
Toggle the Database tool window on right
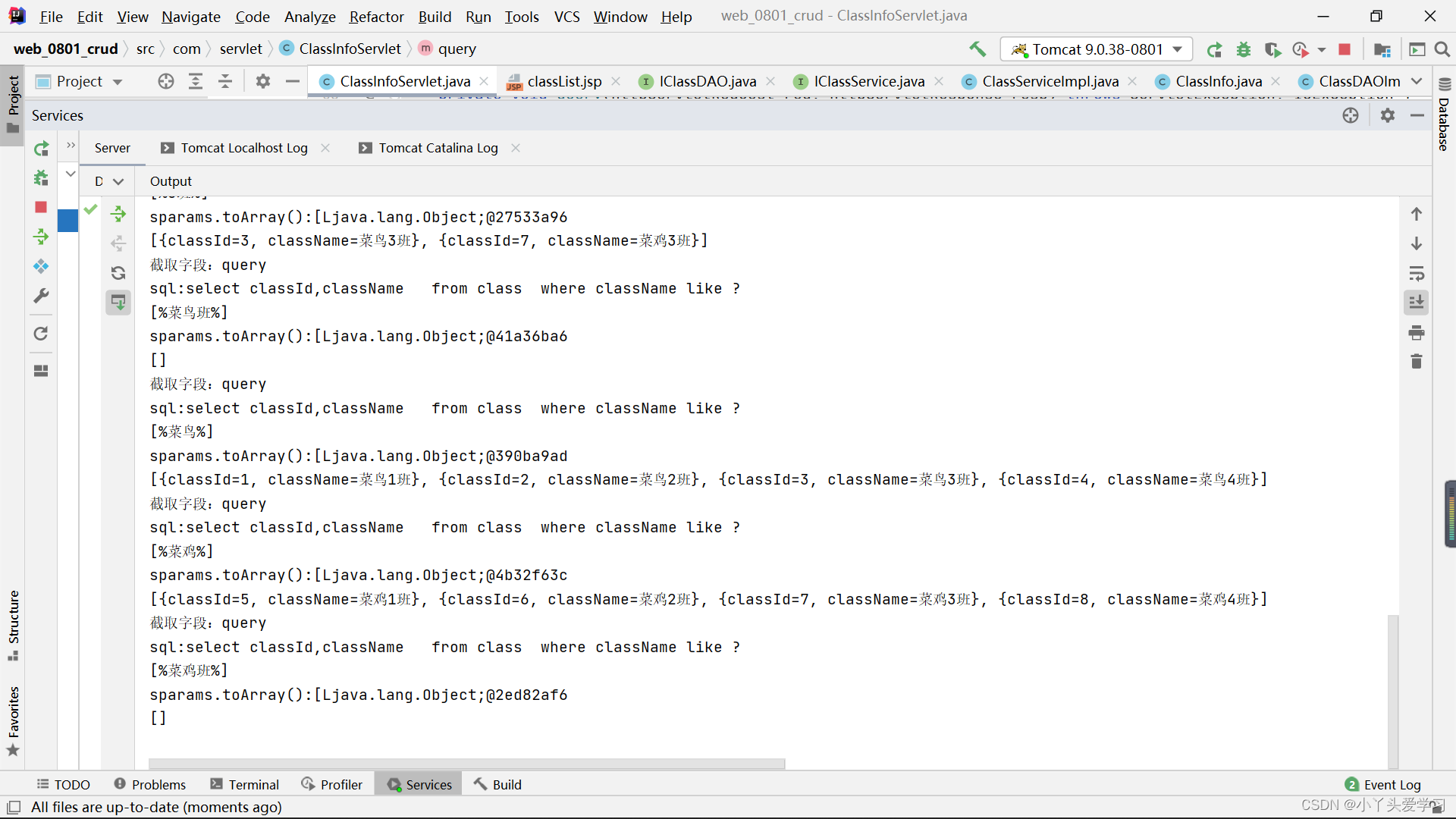click(1445, 115)
